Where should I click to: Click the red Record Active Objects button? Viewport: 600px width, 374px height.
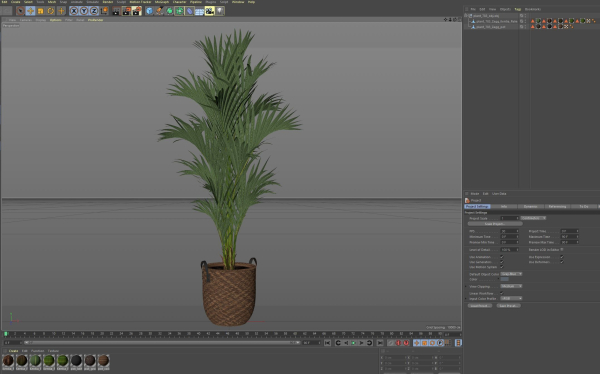coord(398,343)
